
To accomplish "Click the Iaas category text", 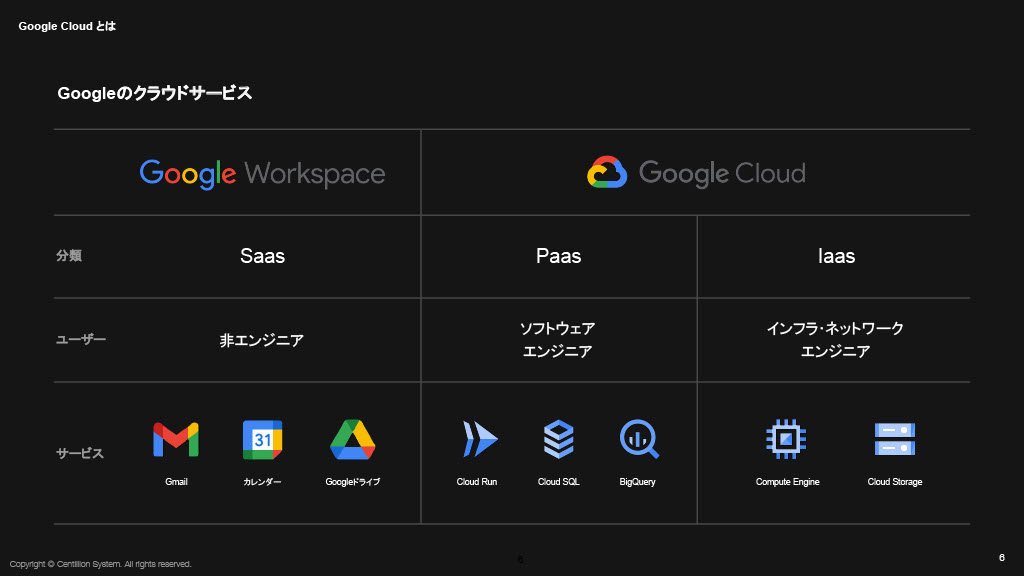I will [x=836, y=256].
